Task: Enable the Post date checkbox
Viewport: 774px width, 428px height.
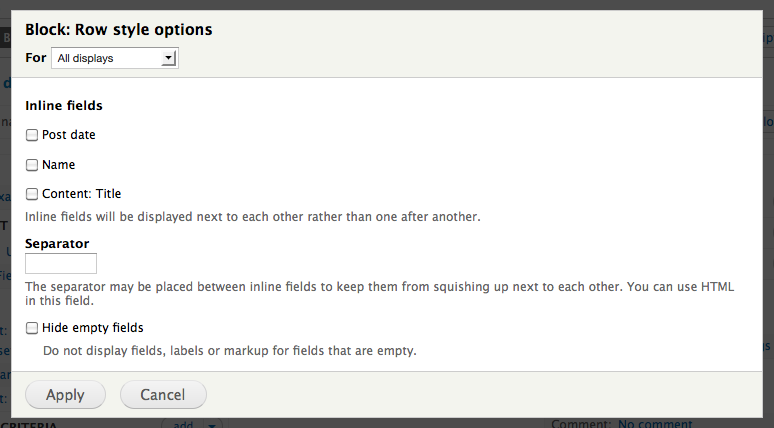Action: 32,135
